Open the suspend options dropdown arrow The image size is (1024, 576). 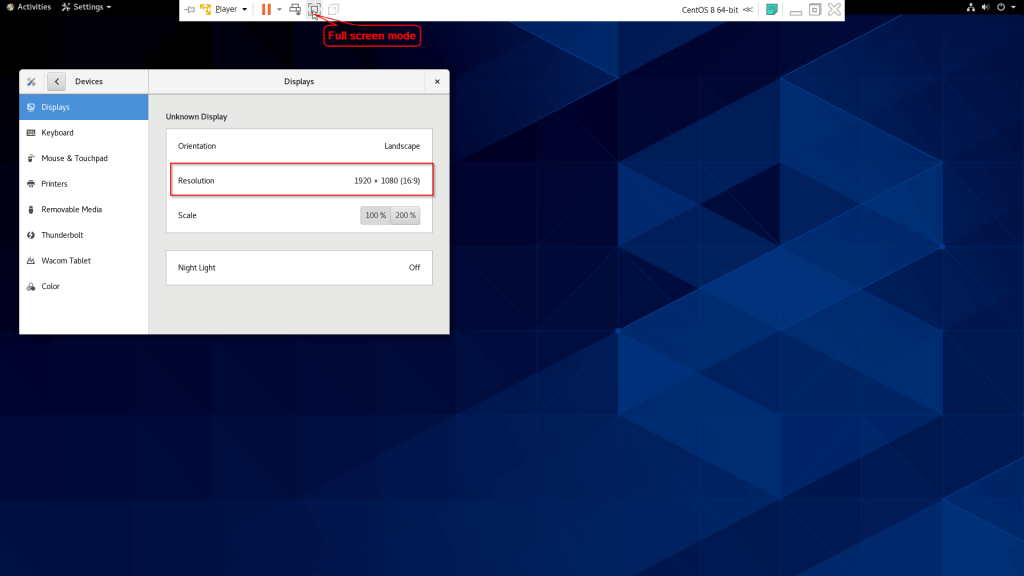click(278, 9)
